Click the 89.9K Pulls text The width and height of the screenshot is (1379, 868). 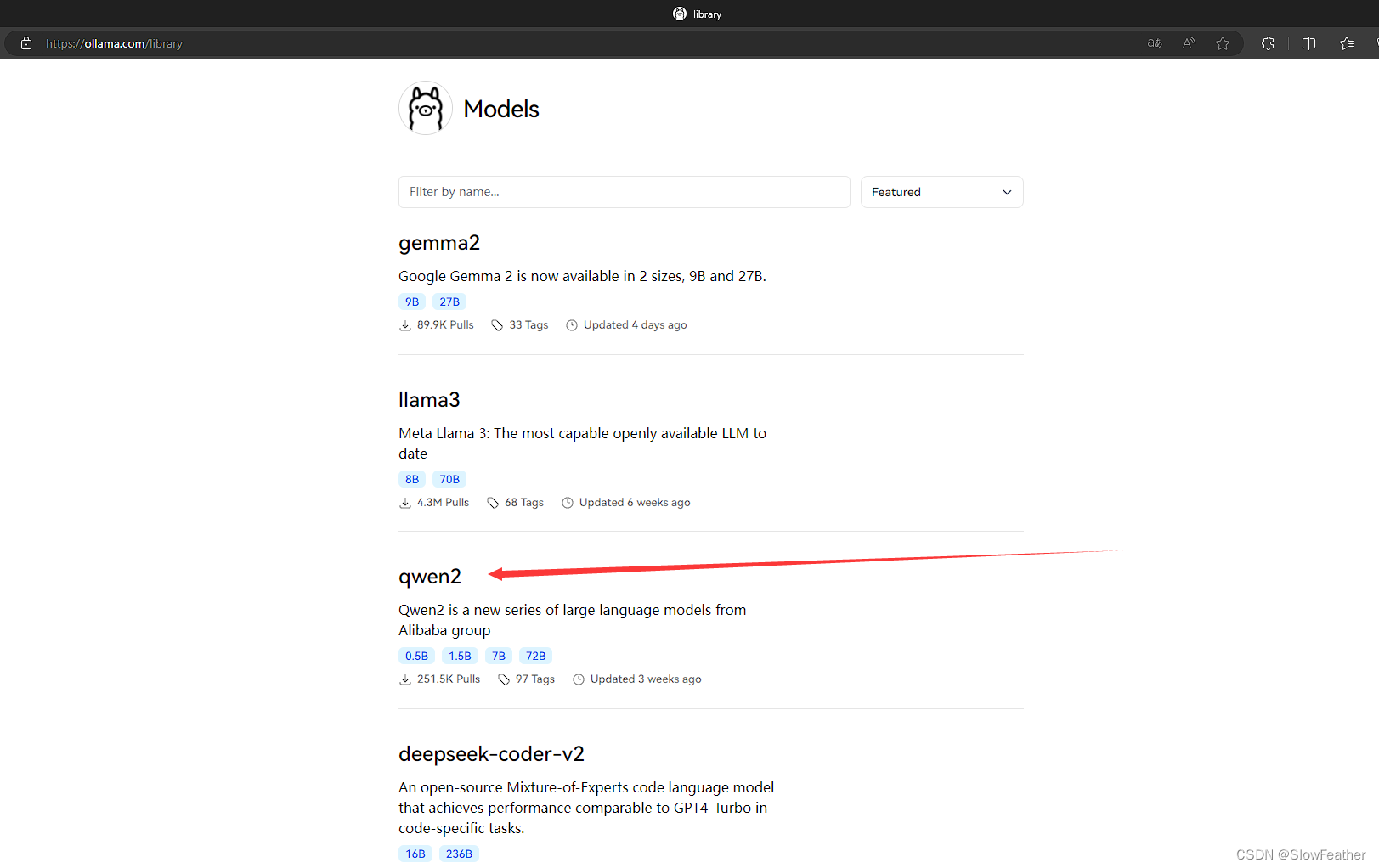[x=445, y=325]
